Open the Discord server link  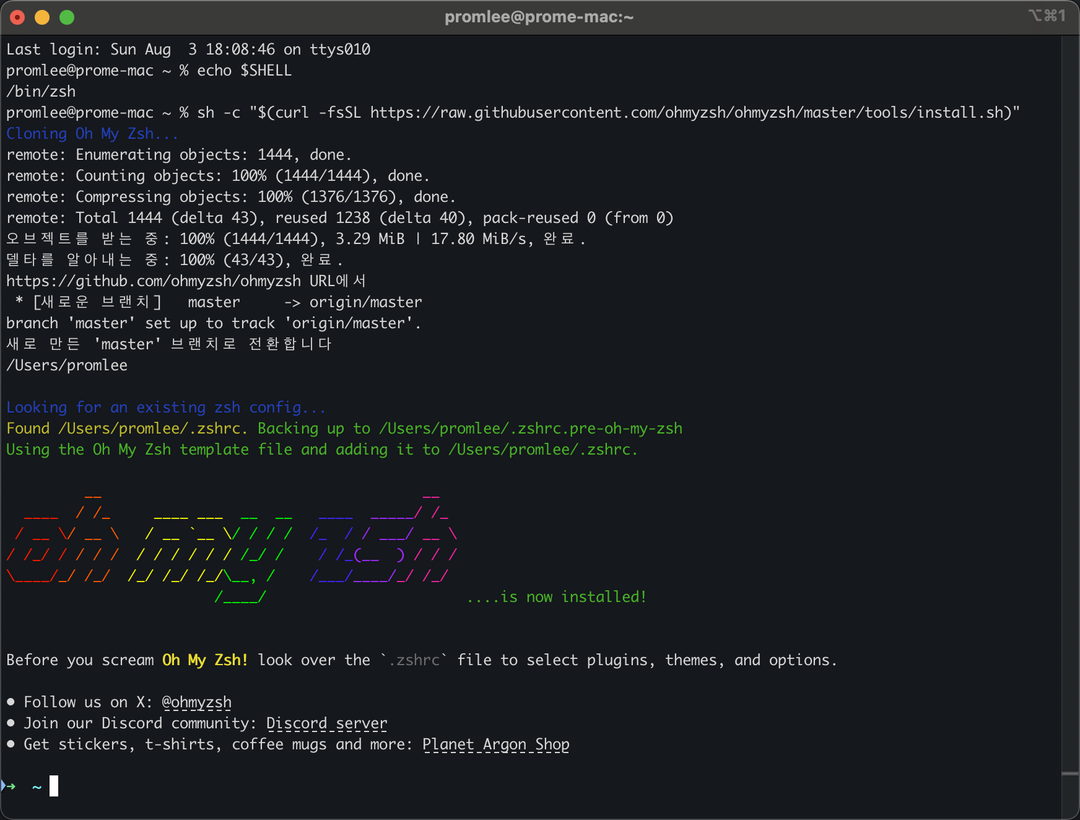pos(326,724)
